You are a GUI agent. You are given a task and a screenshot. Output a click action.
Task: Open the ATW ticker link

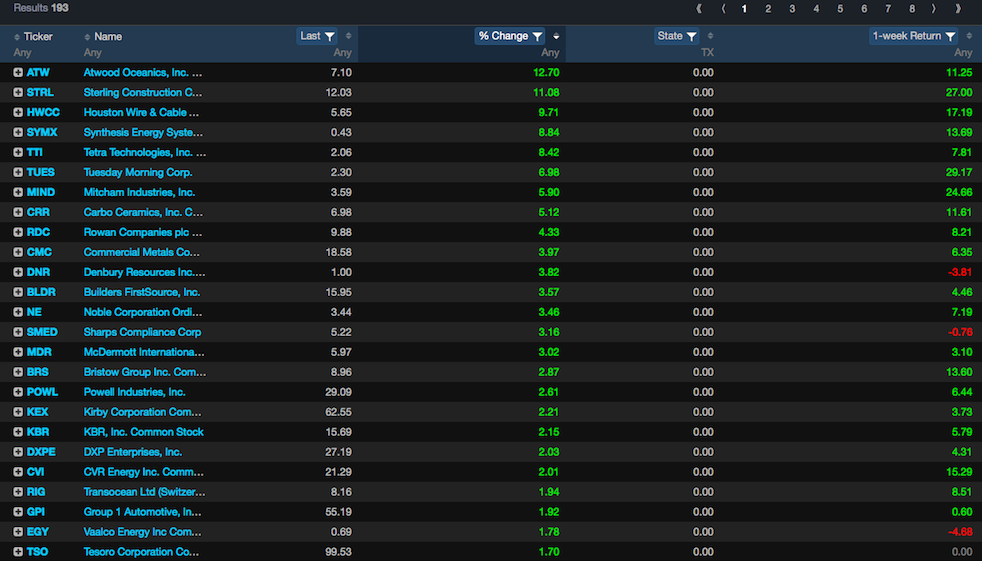pos(38,73)
